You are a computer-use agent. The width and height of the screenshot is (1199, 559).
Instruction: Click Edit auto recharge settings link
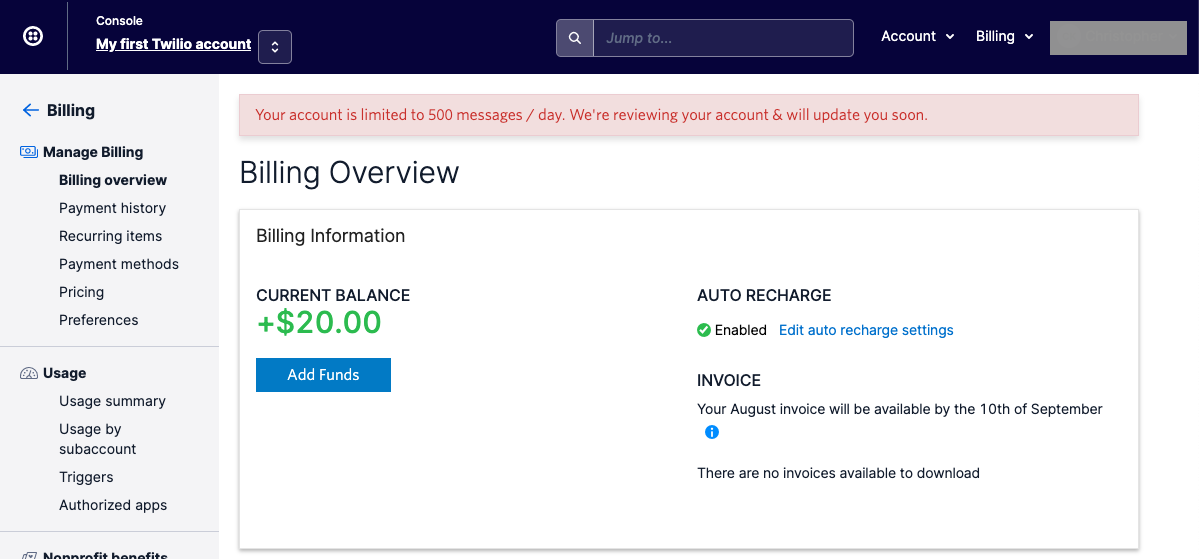click(866, 330)
